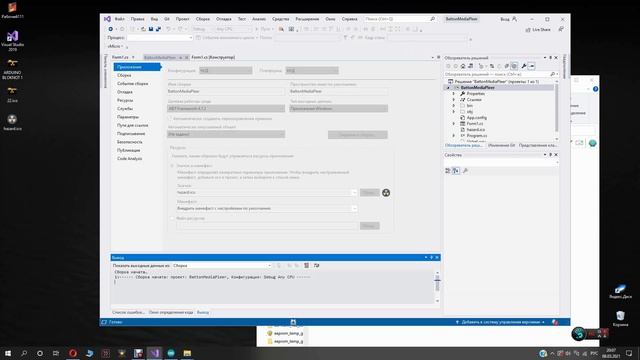Switch to the Изменения Git tab
This screenshot has height=360, width=640.
coord(501,145)
